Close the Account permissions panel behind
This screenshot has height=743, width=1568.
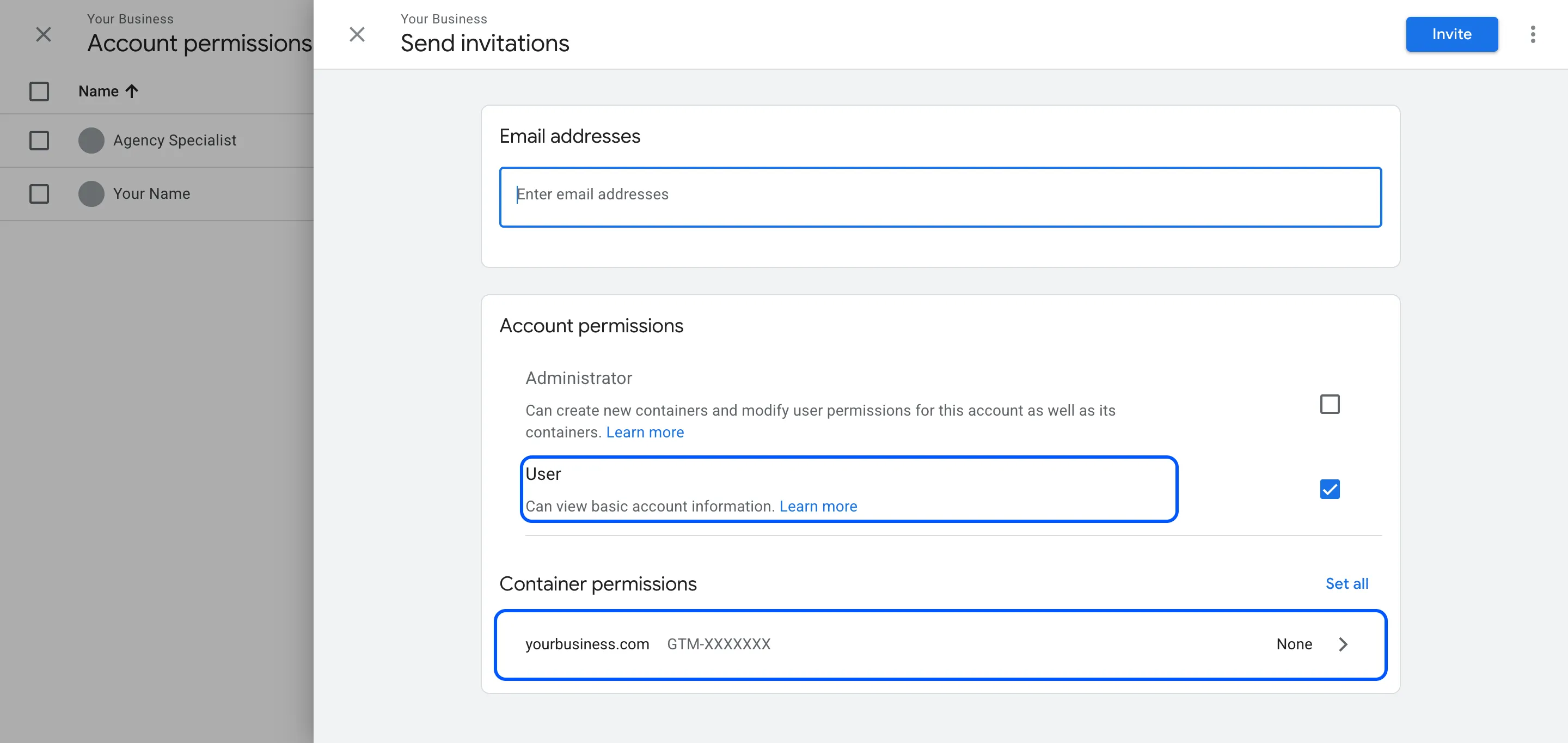click(x=43, y=34)
